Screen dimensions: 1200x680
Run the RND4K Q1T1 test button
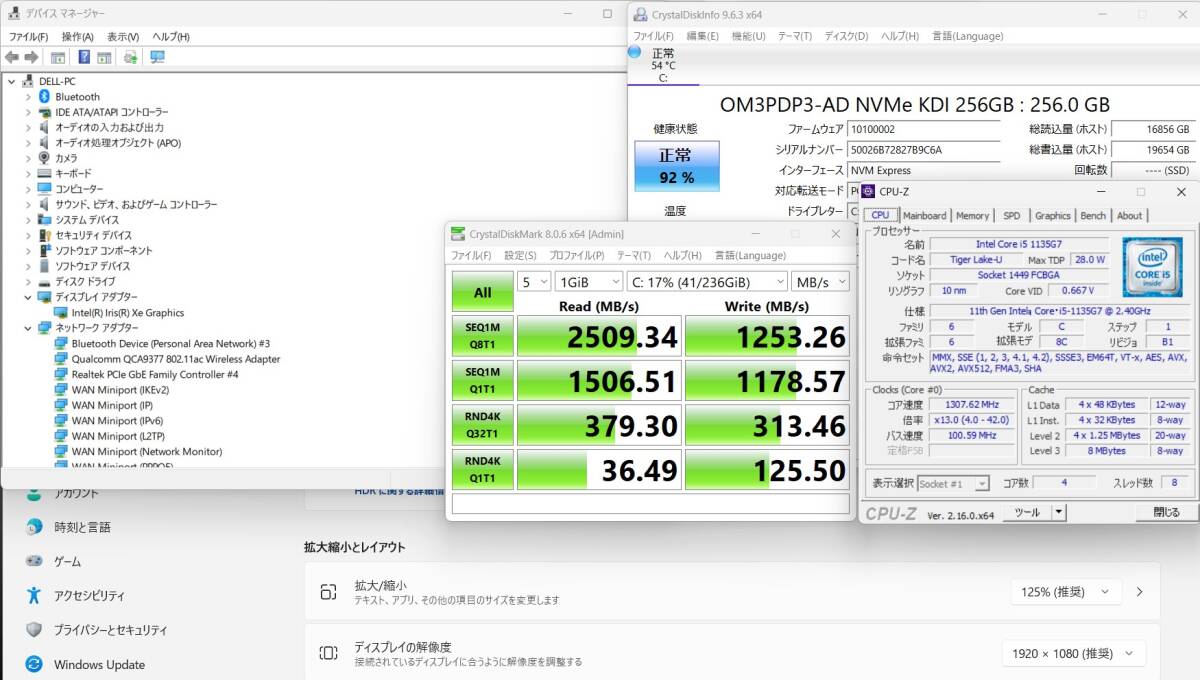[482, 469]
